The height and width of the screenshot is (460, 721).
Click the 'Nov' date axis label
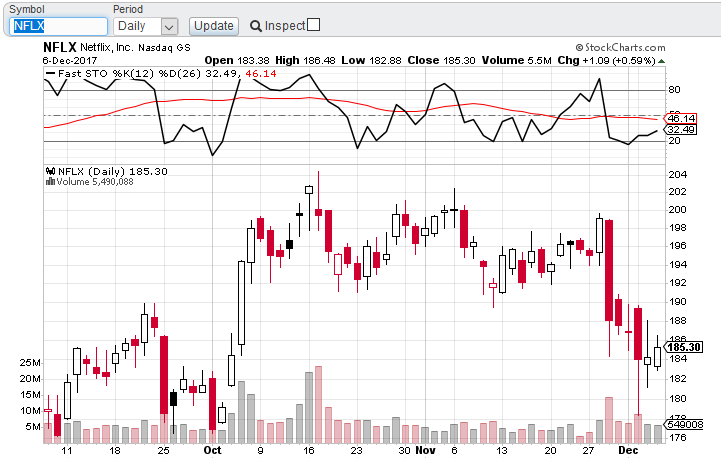click(x=425, y=450)
